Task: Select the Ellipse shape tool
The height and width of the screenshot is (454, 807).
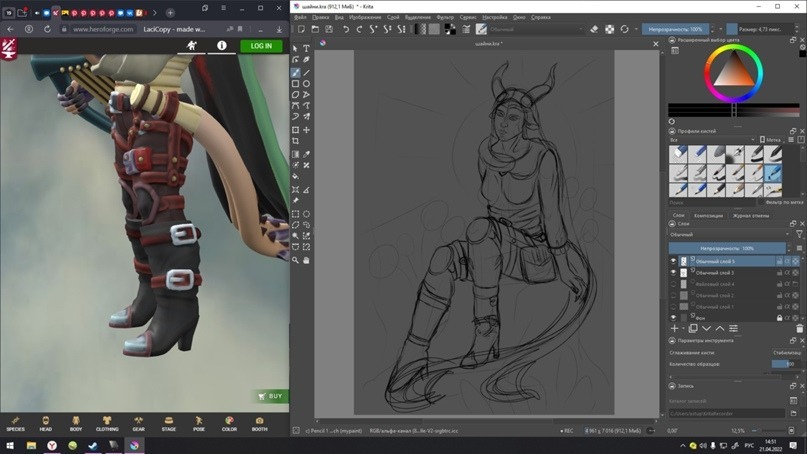Action: pyautogui.click(x=306, y=83)
